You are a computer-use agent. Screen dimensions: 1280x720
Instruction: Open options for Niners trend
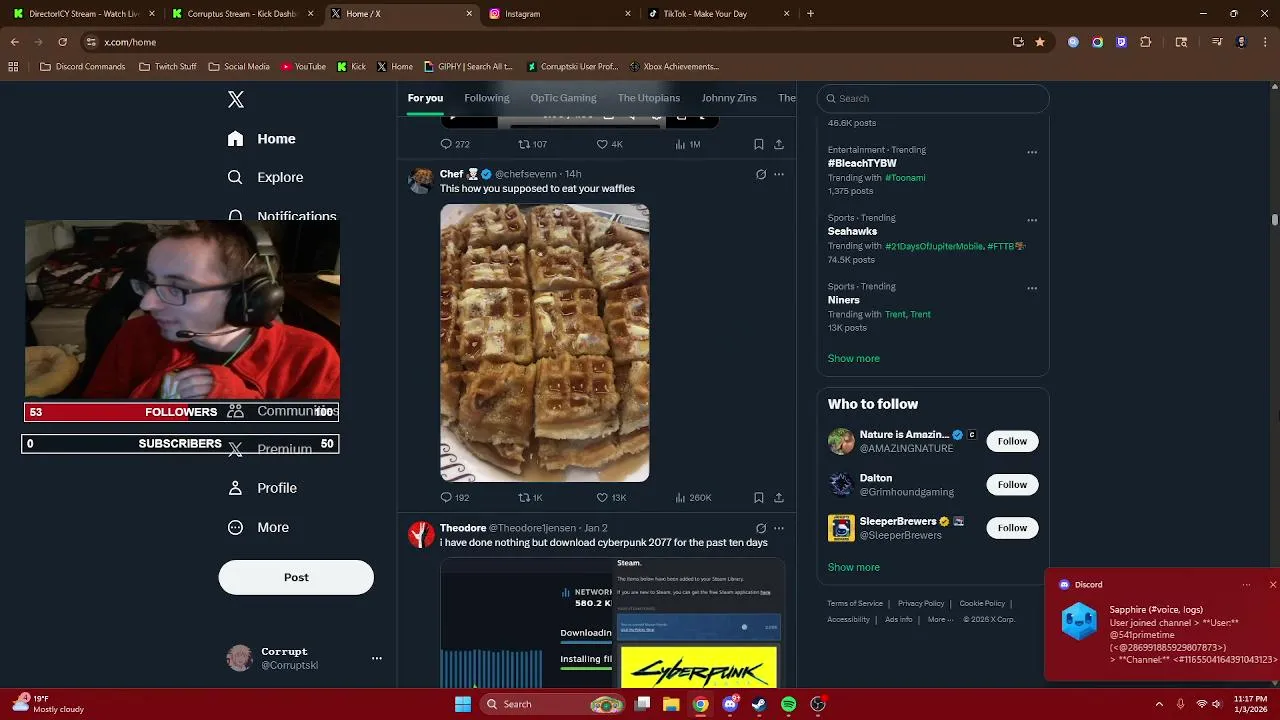point(1032,288)
